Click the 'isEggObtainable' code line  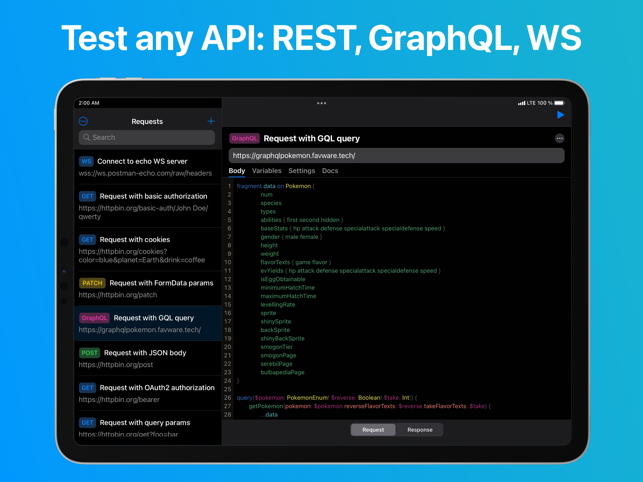tap(283, 279)
